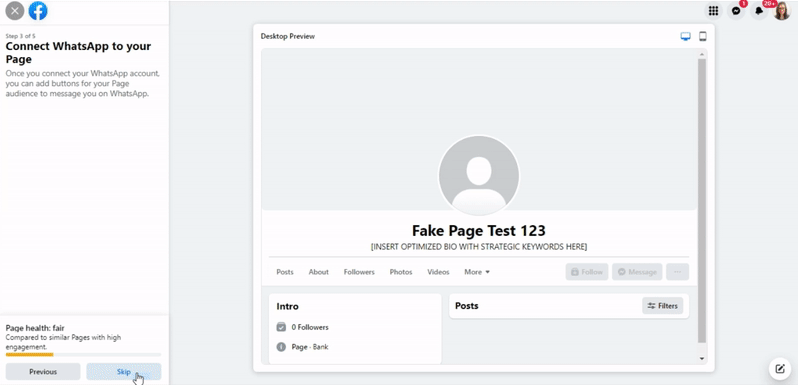Click the Page health progress bar
The image size is (798, 385).
coord(83,354)
